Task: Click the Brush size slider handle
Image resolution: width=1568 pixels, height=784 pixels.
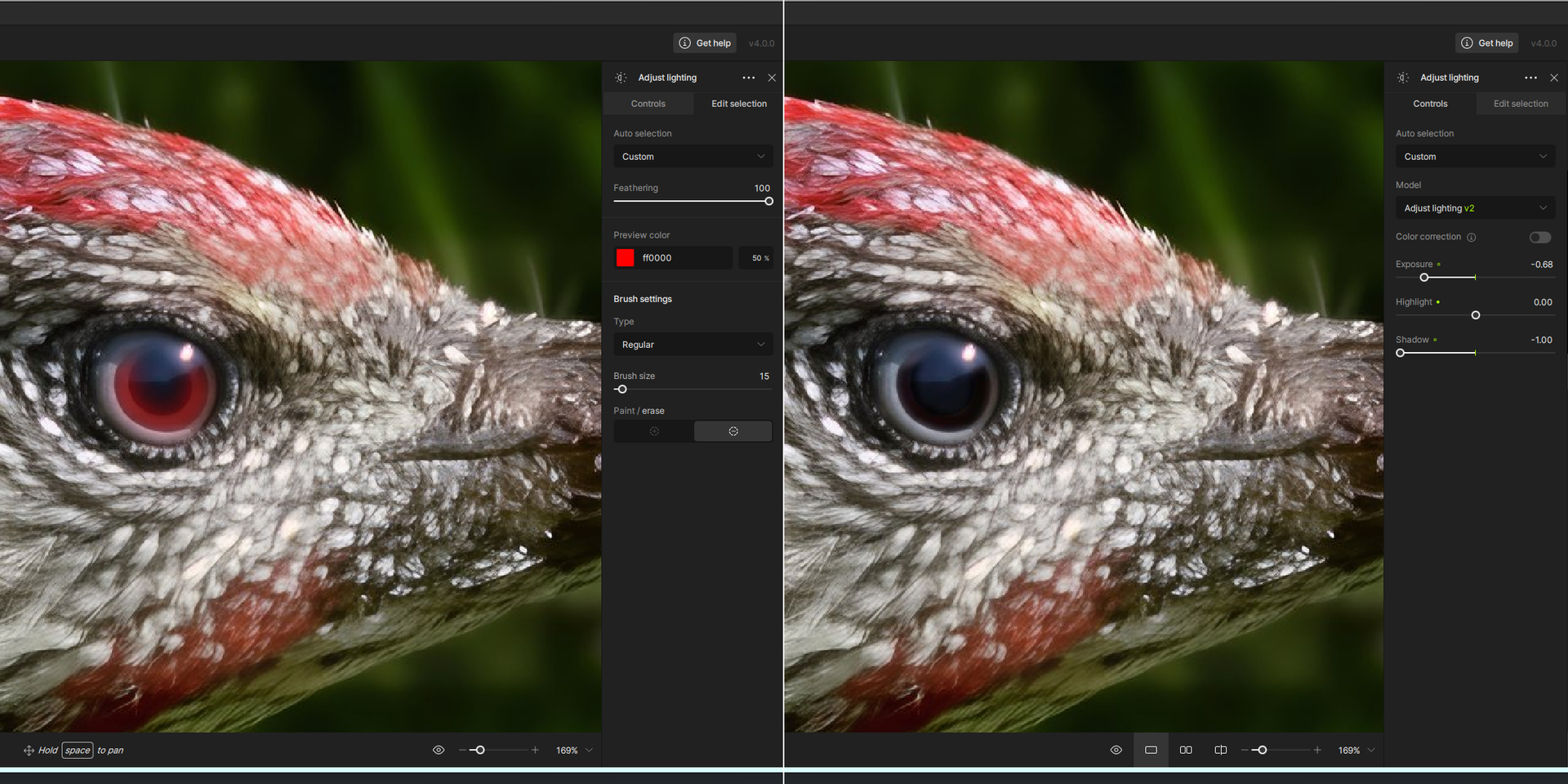Action: 621,390
